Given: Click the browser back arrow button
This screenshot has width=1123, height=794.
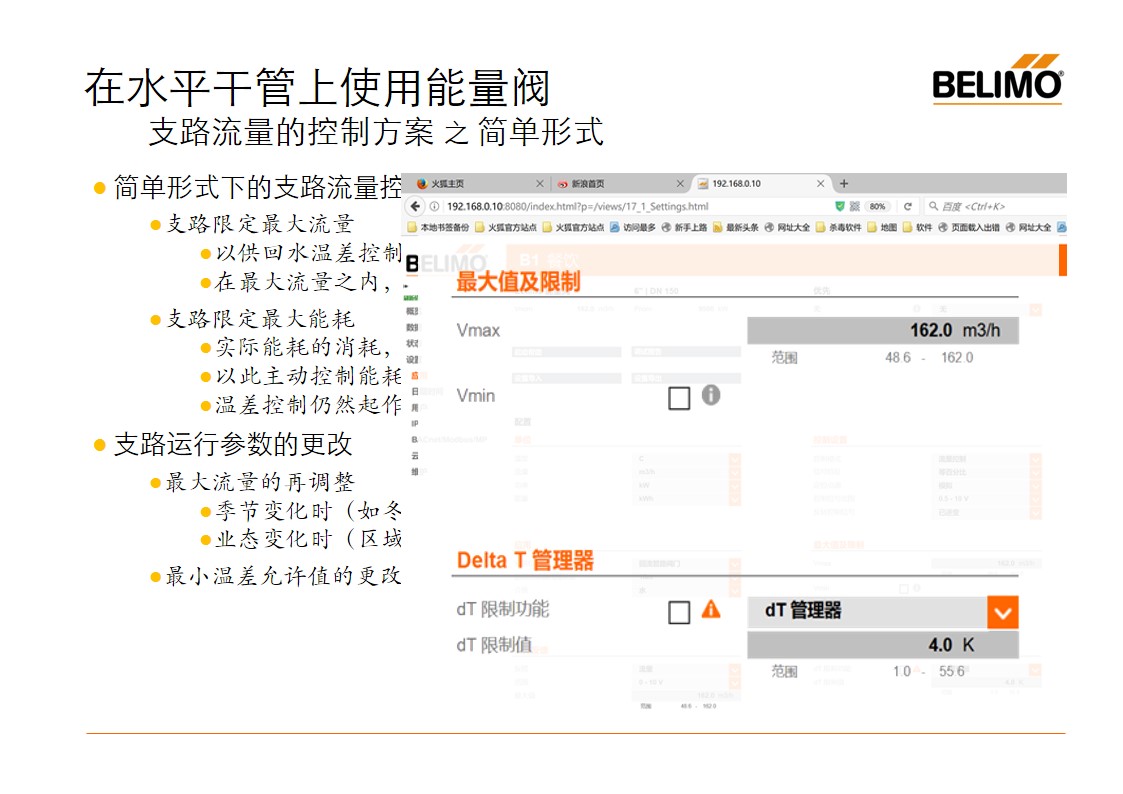Looking at the screenshot, I should (x=417, y=206).
